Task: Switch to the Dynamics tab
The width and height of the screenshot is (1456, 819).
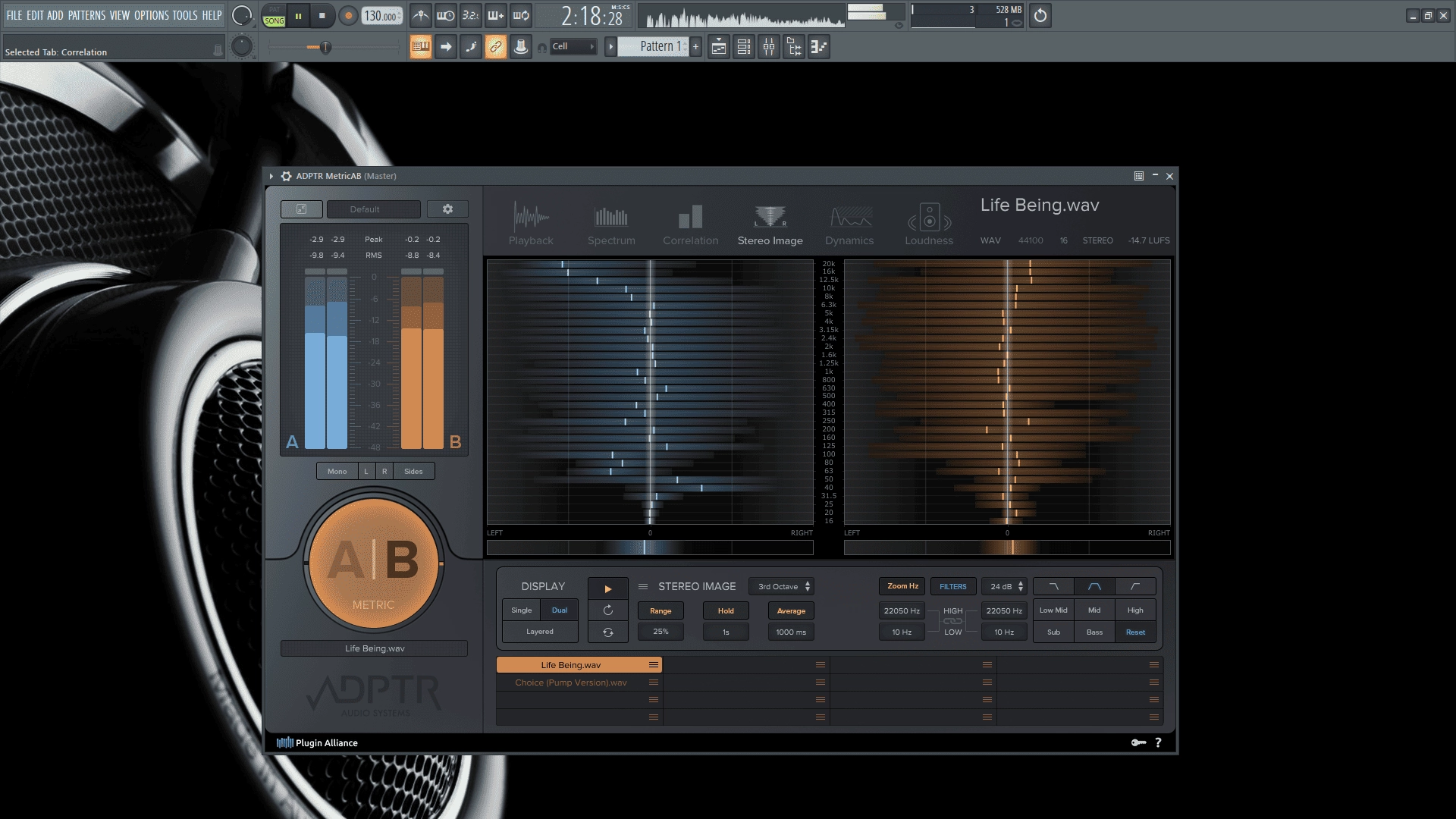Action: tap(849, 224)
